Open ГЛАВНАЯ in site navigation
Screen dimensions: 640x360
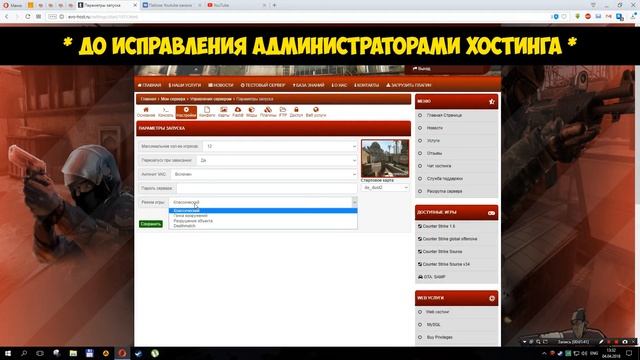point(149,85)
